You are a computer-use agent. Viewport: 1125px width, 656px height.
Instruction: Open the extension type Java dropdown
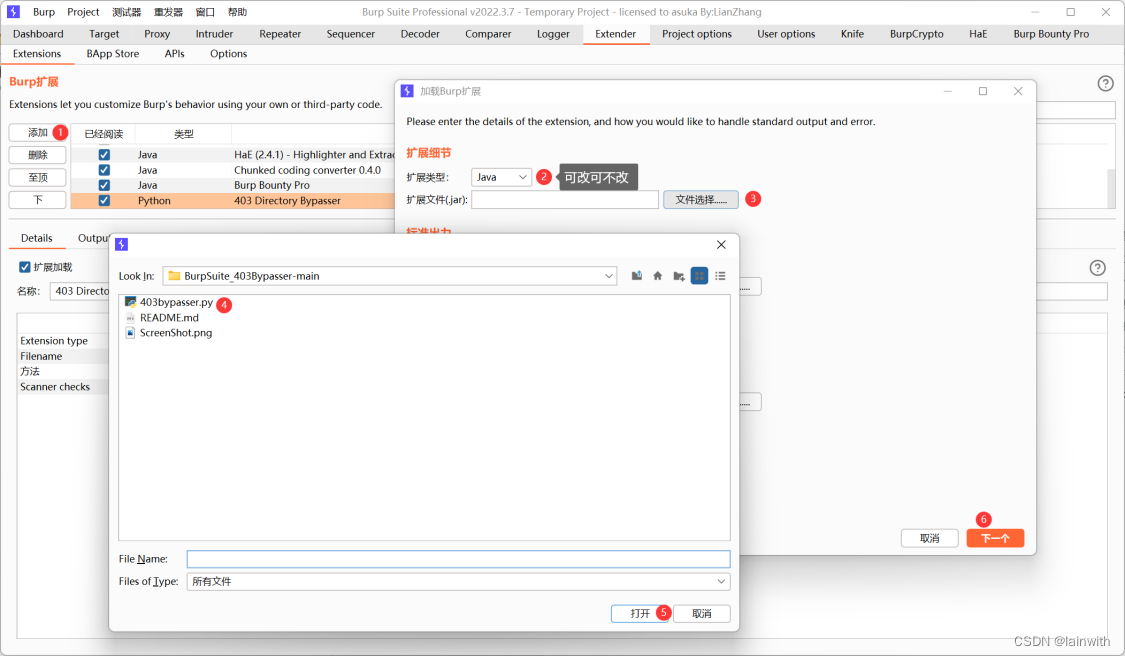(x=501, y=177)
